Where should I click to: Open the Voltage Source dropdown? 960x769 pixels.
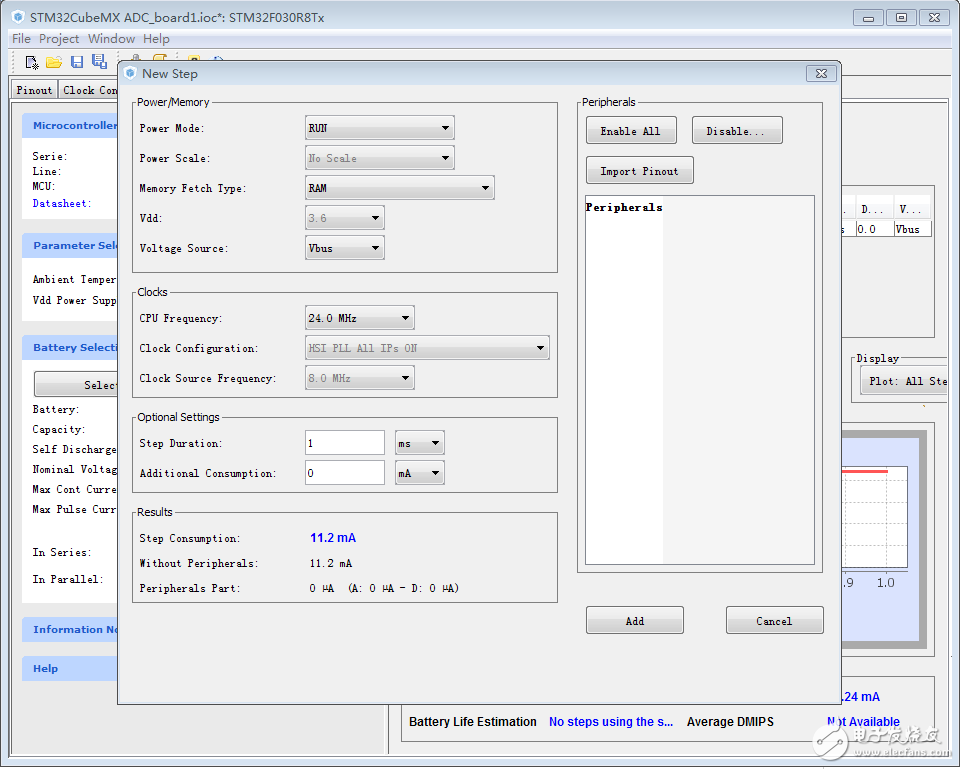click(344, 248)
